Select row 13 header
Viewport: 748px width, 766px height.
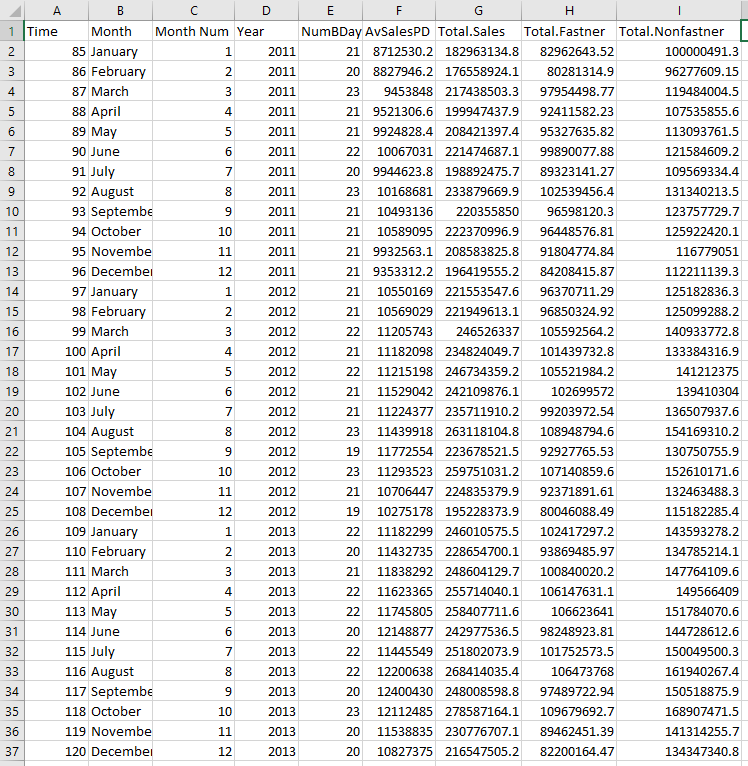12,271
